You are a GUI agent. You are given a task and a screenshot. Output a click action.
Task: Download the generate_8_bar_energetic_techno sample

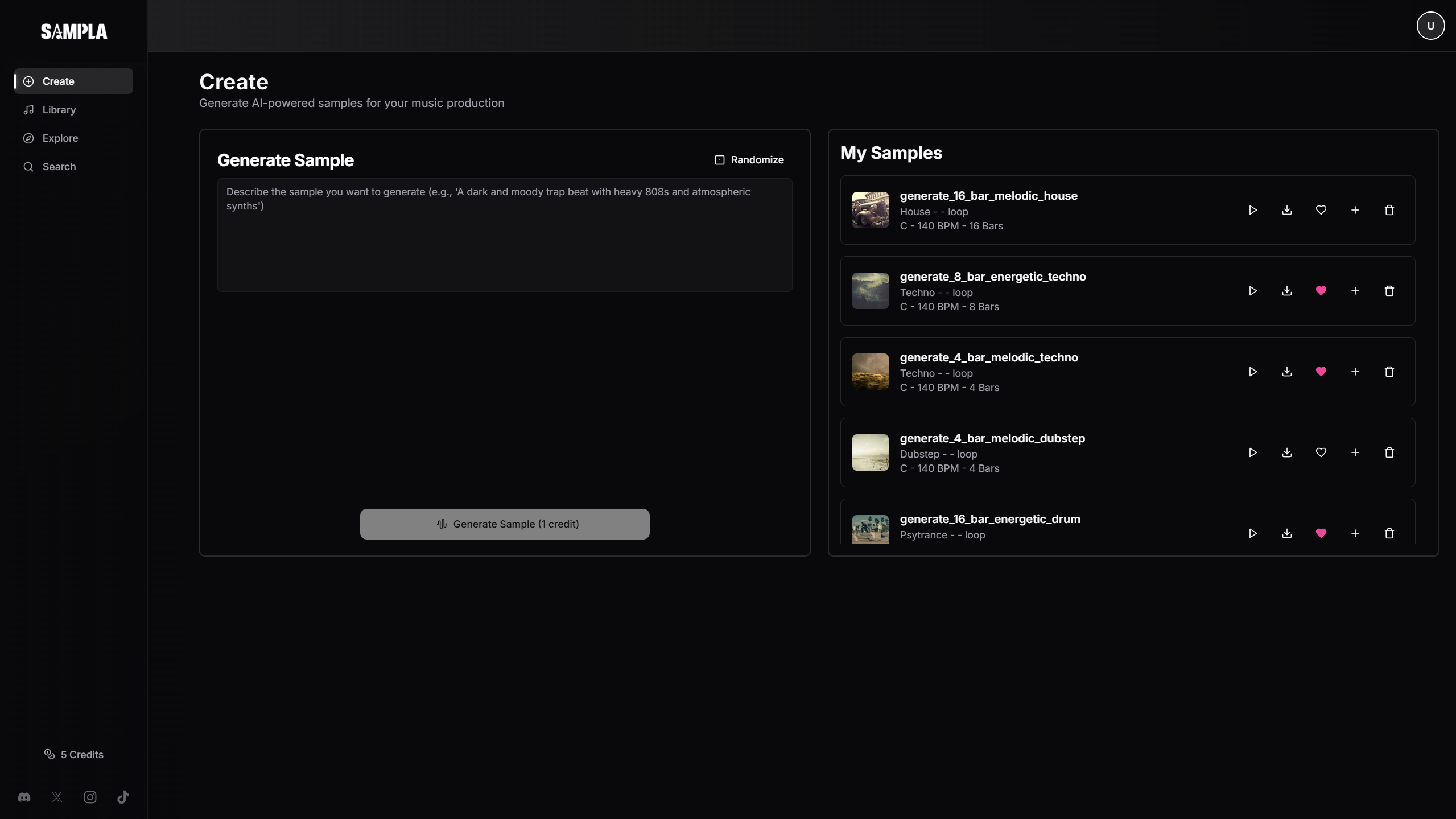pyautogui.click(x=1286, y=291)
